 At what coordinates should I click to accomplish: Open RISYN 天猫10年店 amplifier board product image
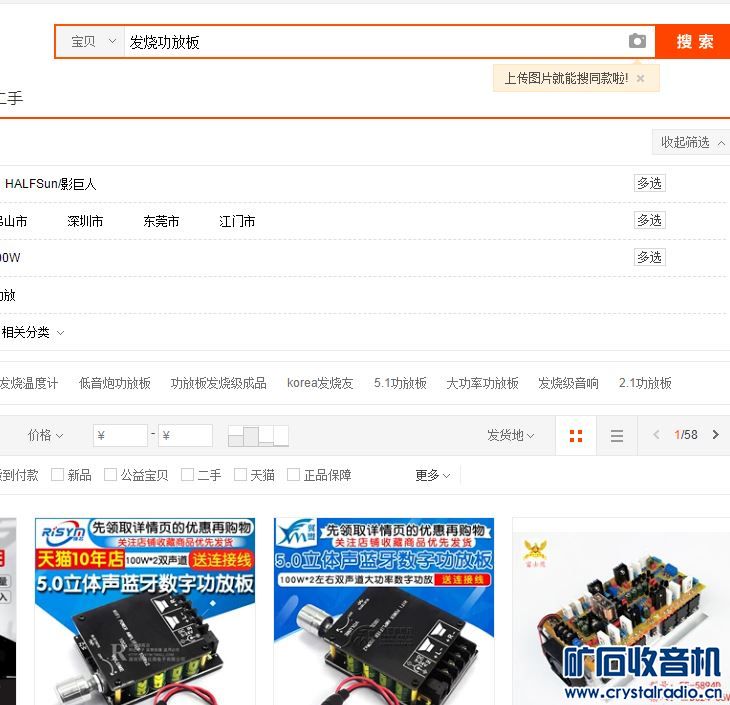145,611
